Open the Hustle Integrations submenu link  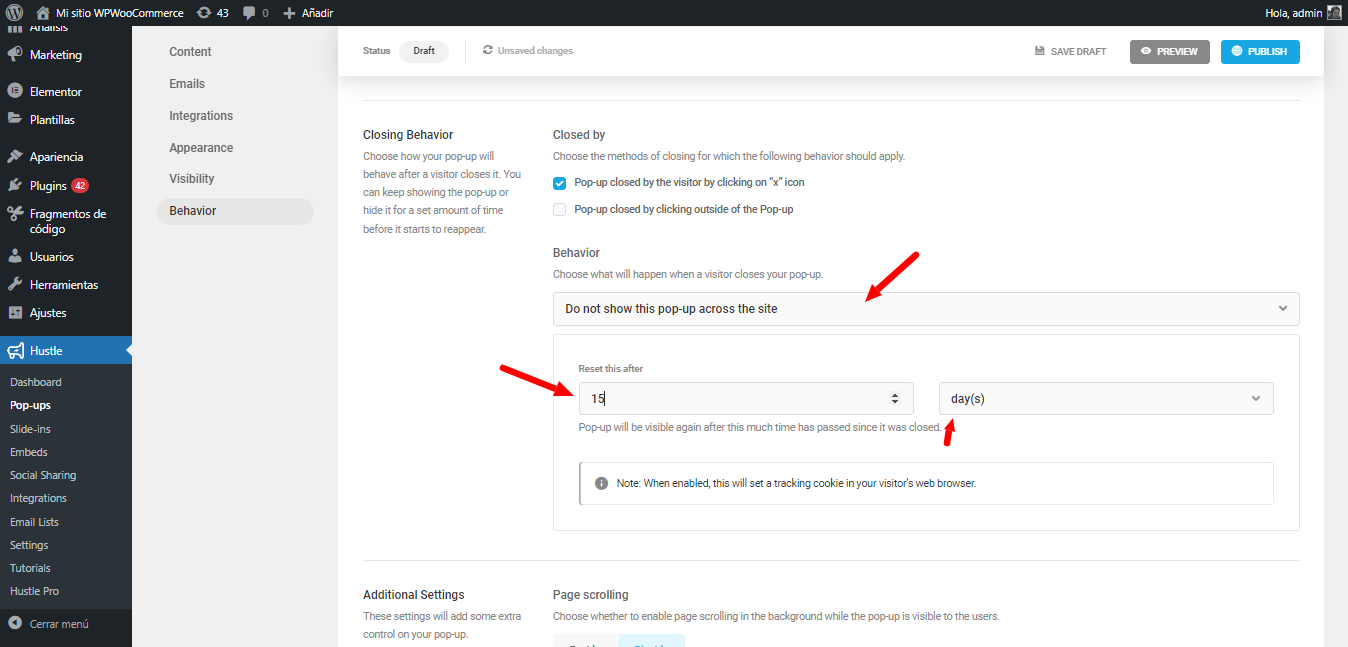(x=38, y=498)
